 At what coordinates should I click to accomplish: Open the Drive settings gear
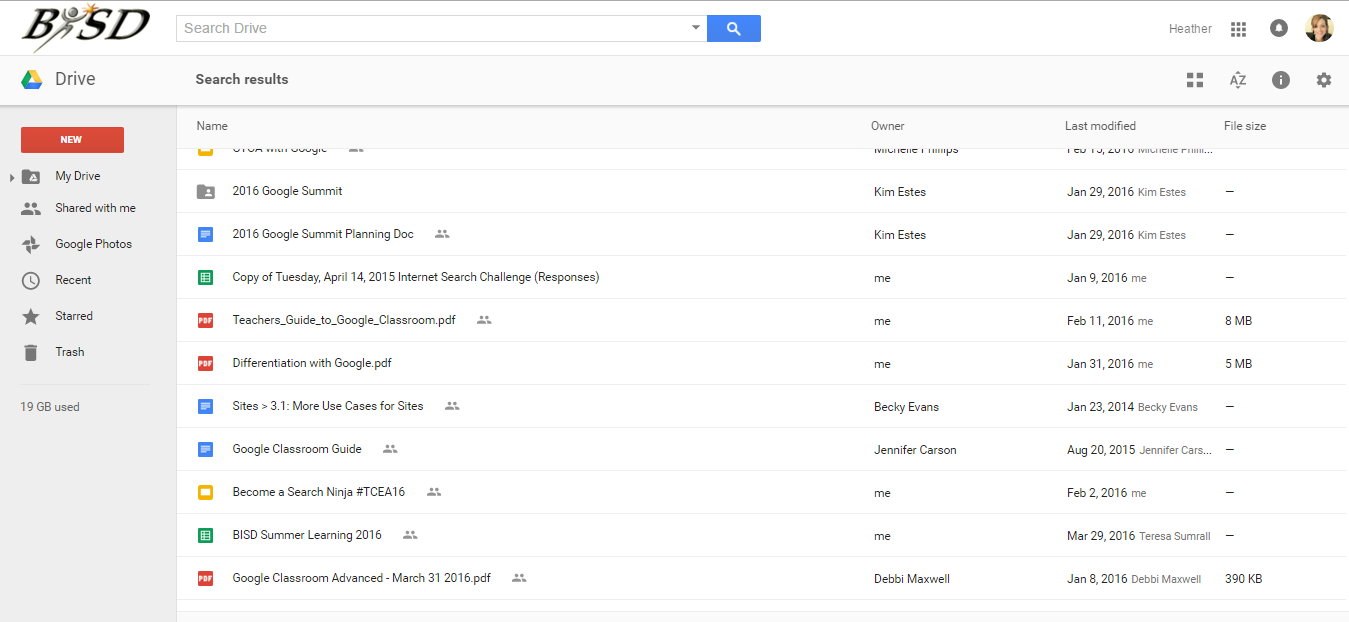pos(1324,80)
